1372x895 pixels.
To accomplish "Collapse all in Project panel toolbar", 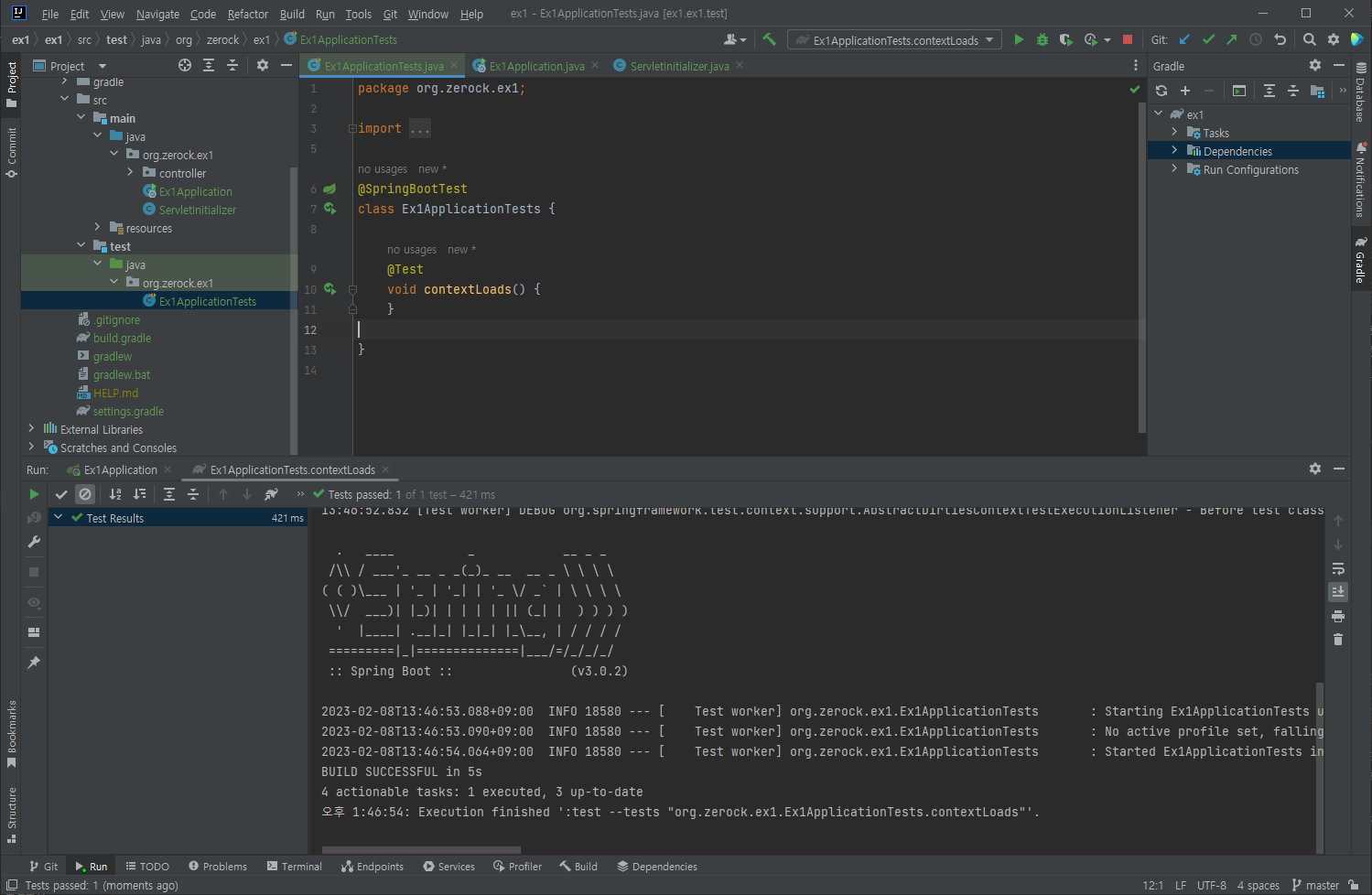I will click(x=232, y=65).
